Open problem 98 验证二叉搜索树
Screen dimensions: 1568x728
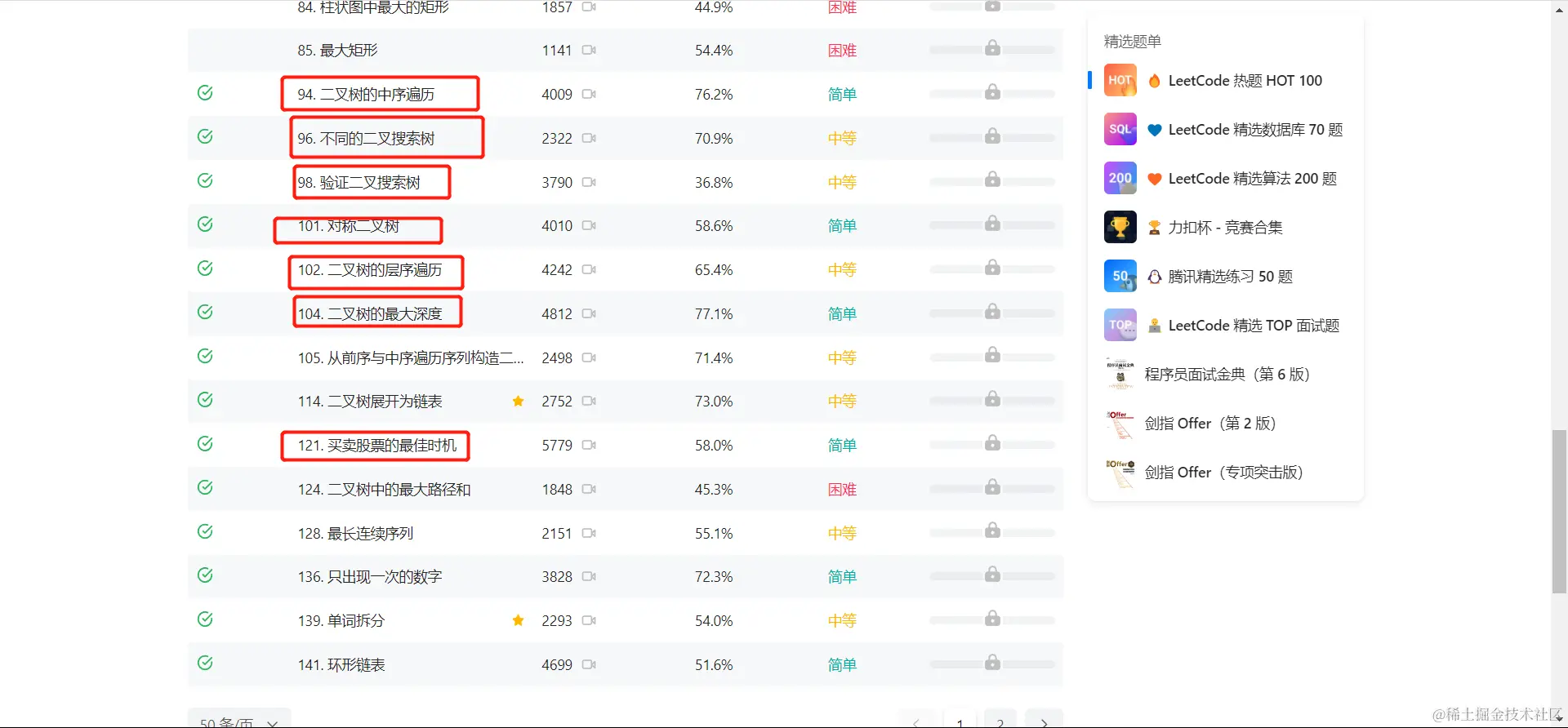coord(359,183)
